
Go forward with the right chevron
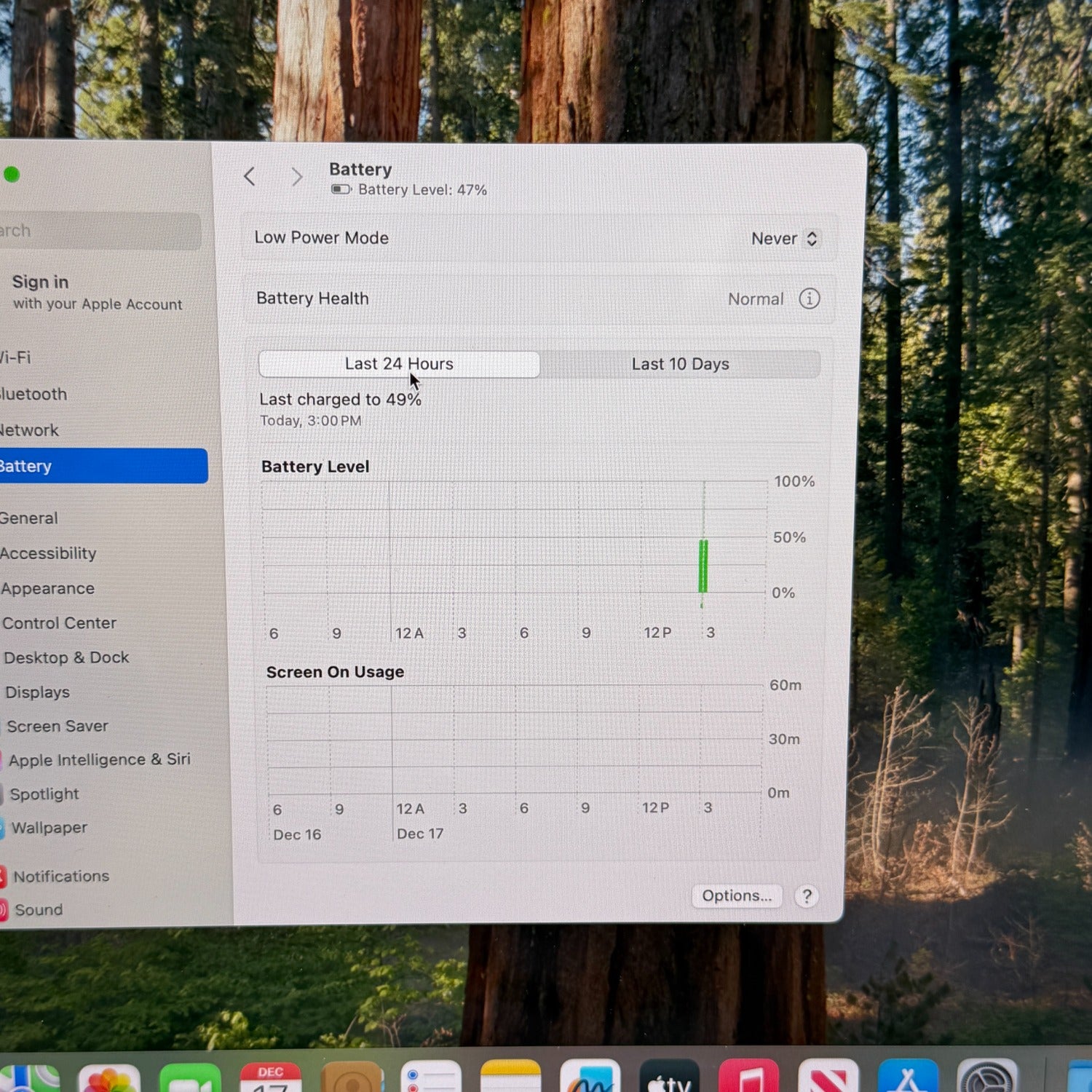coord(296,177)
